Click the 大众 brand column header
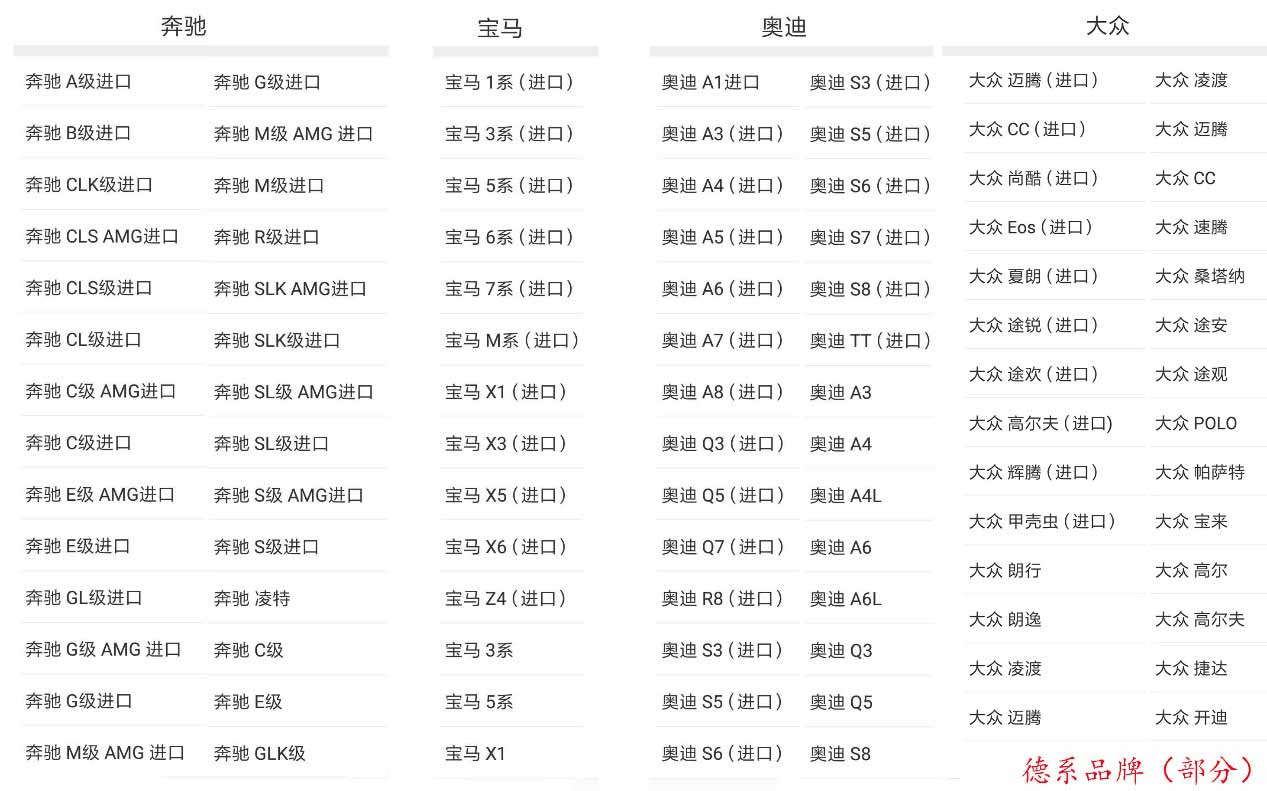The width and height of the screenshot is (1267, 791). pos(1107,26)
